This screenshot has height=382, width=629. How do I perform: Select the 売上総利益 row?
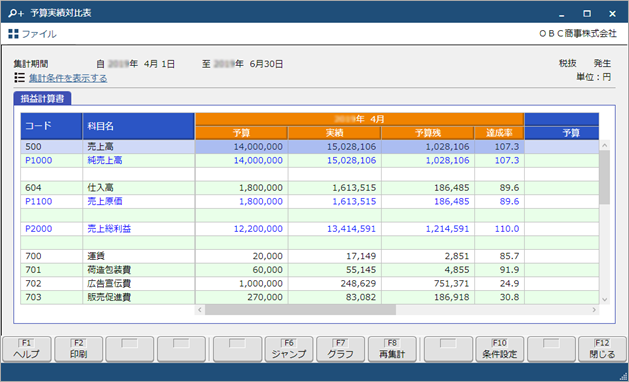tap(310, 229)
